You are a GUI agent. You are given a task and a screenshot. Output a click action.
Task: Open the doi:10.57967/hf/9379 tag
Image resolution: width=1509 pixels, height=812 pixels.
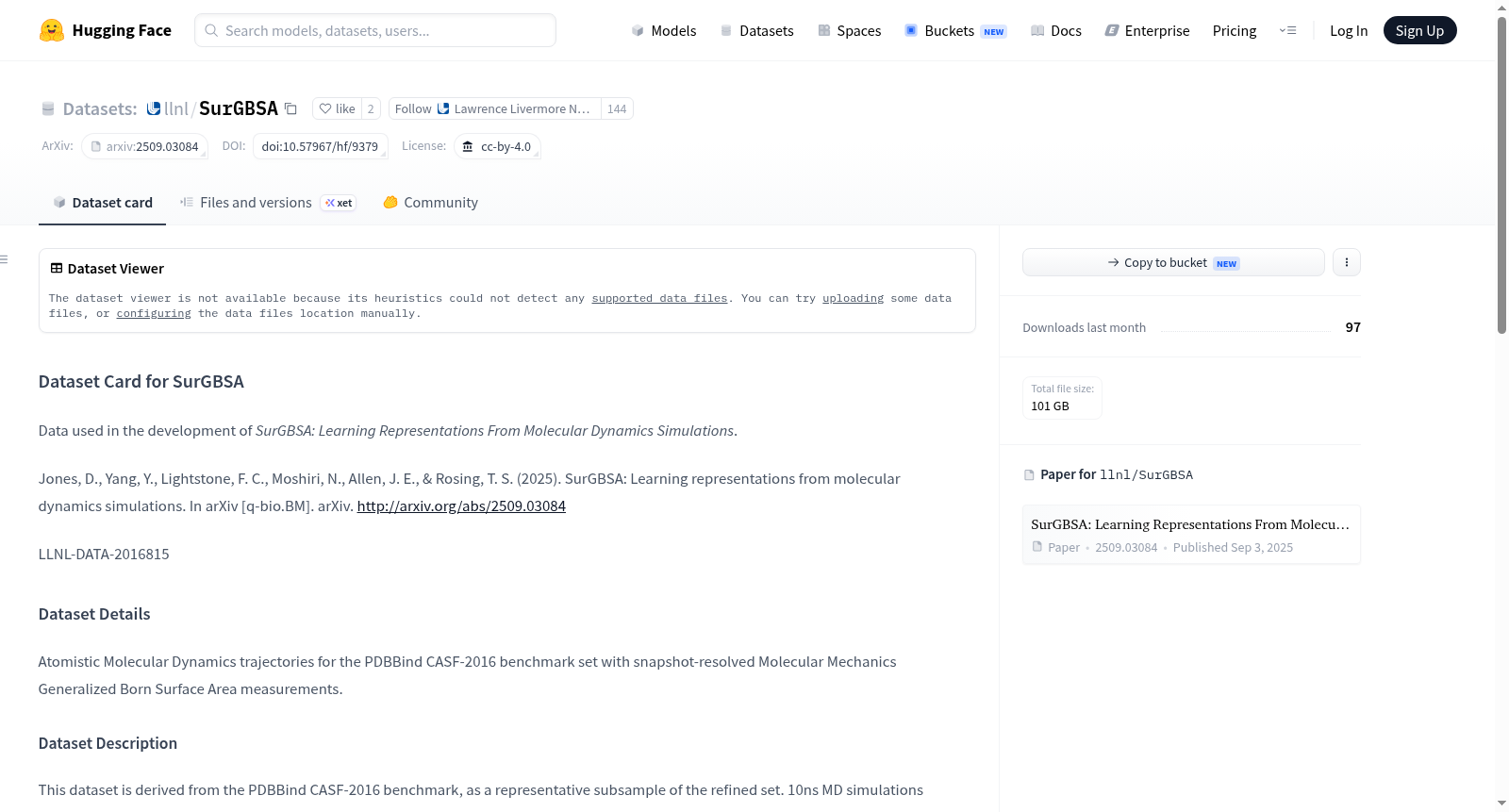[320, 146]
